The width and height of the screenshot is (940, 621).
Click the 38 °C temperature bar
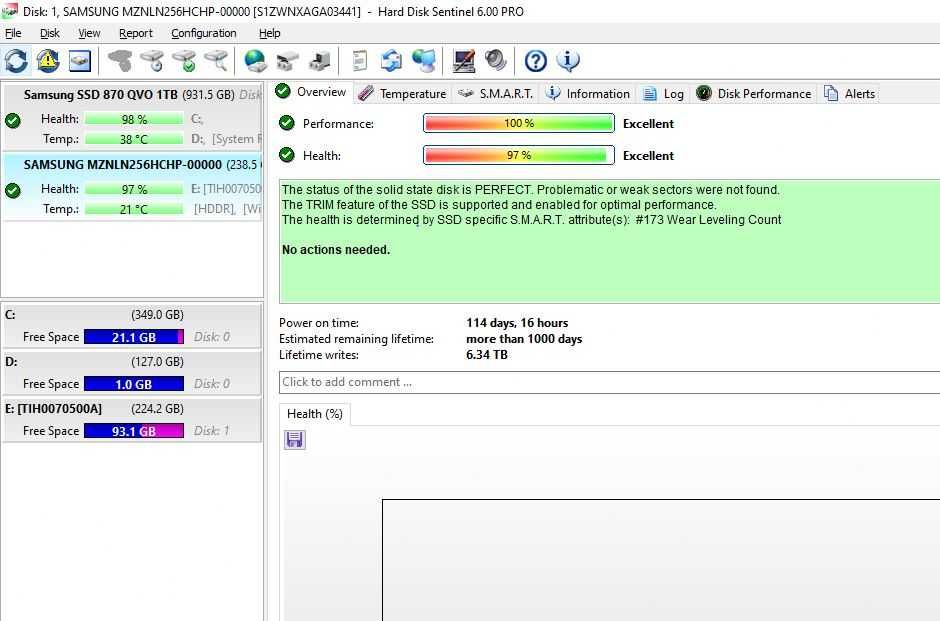coord(134,139)
